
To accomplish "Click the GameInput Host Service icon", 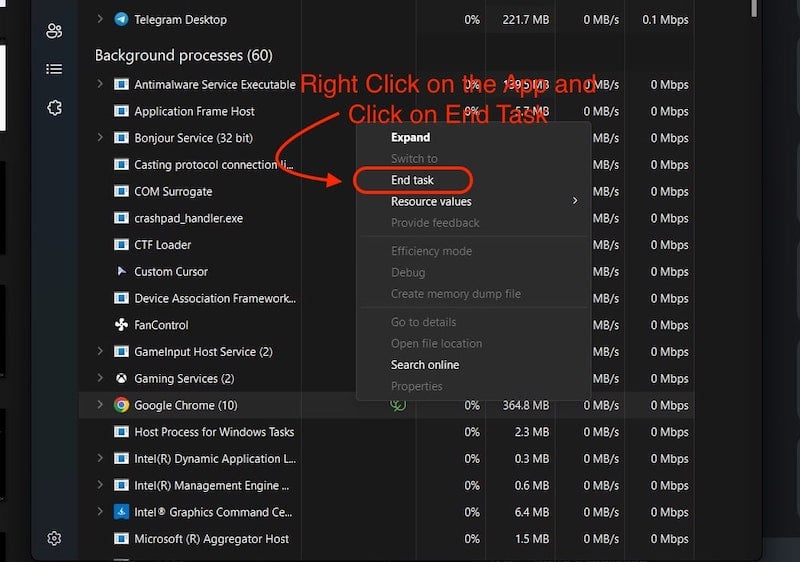I will (x=121, y=351).
